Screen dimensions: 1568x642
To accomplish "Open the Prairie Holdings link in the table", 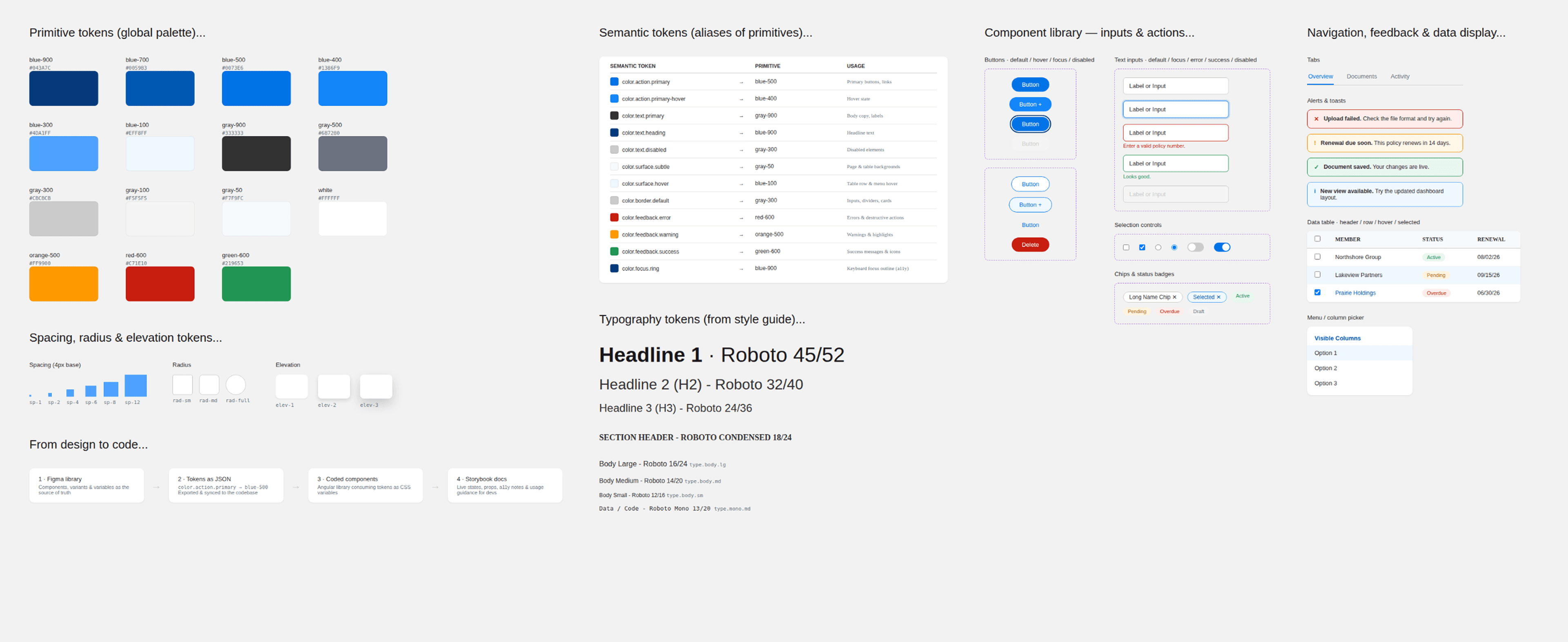I will [x=1355, y=293].
